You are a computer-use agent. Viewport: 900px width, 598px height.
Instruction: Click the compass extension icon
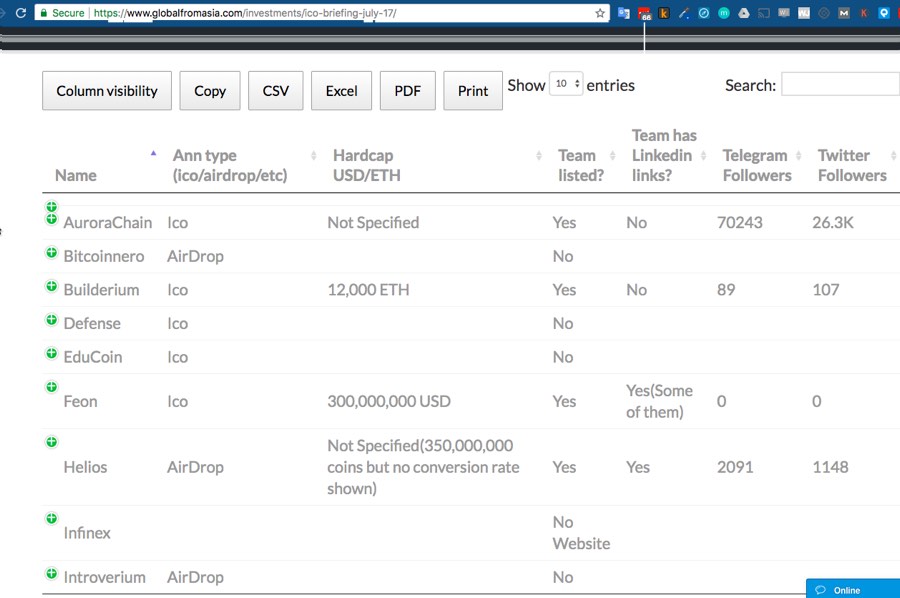(x=704, y=13)
